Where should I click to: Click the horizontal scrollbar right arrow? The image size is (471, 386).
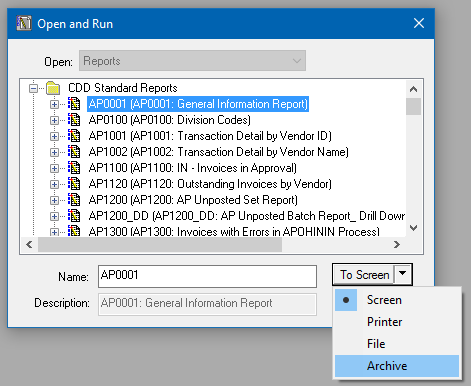click(397, 245)
